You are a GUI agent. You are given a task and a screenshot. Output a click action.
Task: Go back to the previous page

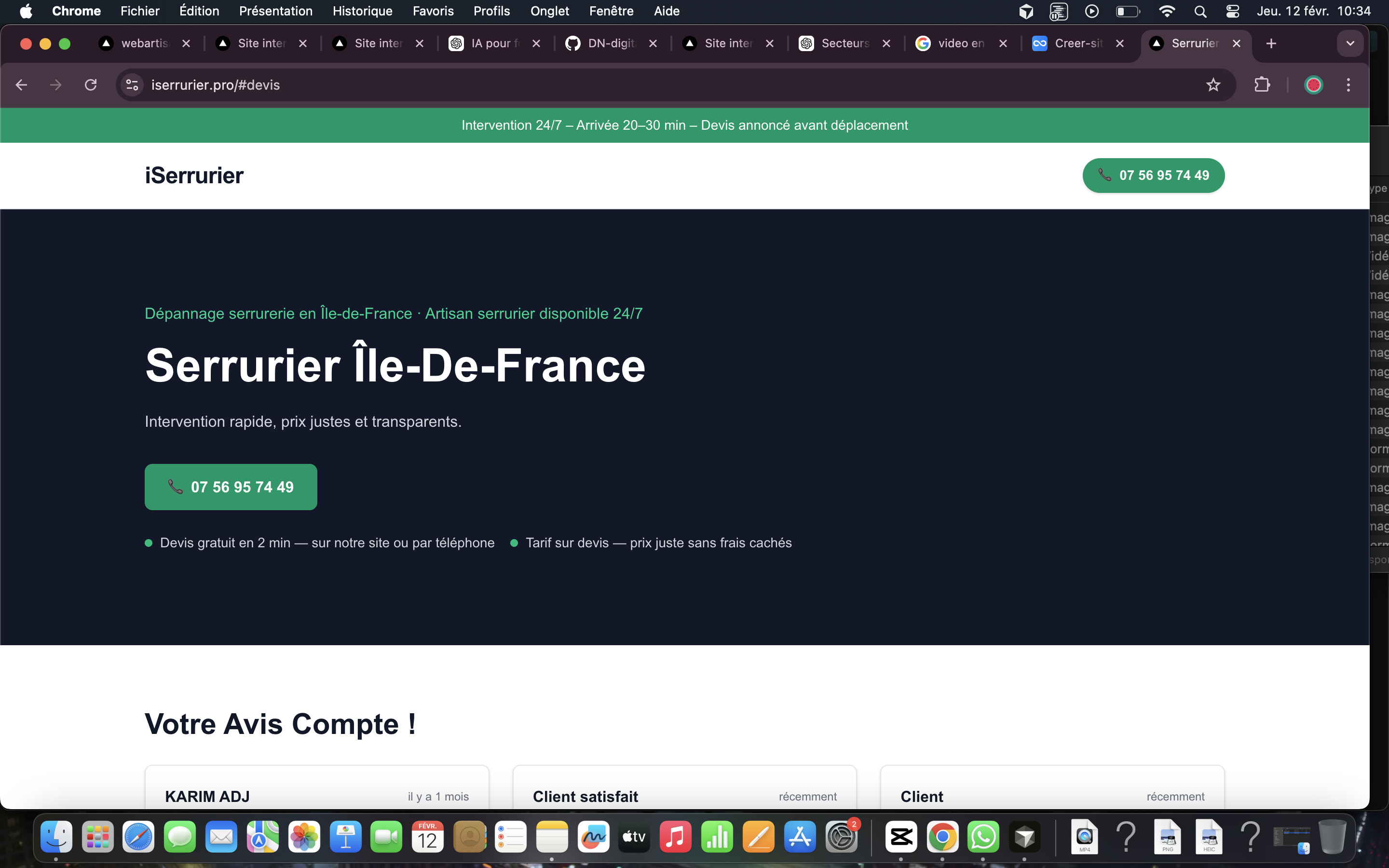[22, 85]
